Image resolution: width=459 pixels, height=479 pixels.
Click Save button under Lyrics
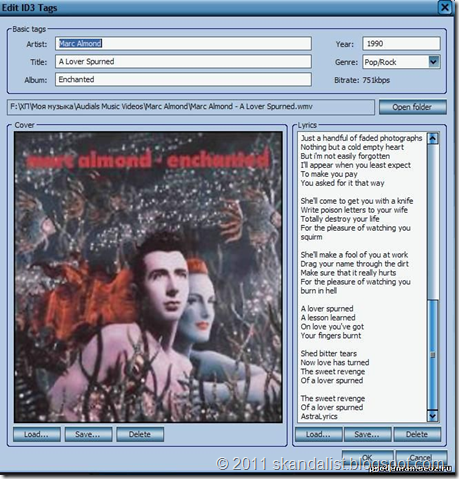(x=368, y=434)
